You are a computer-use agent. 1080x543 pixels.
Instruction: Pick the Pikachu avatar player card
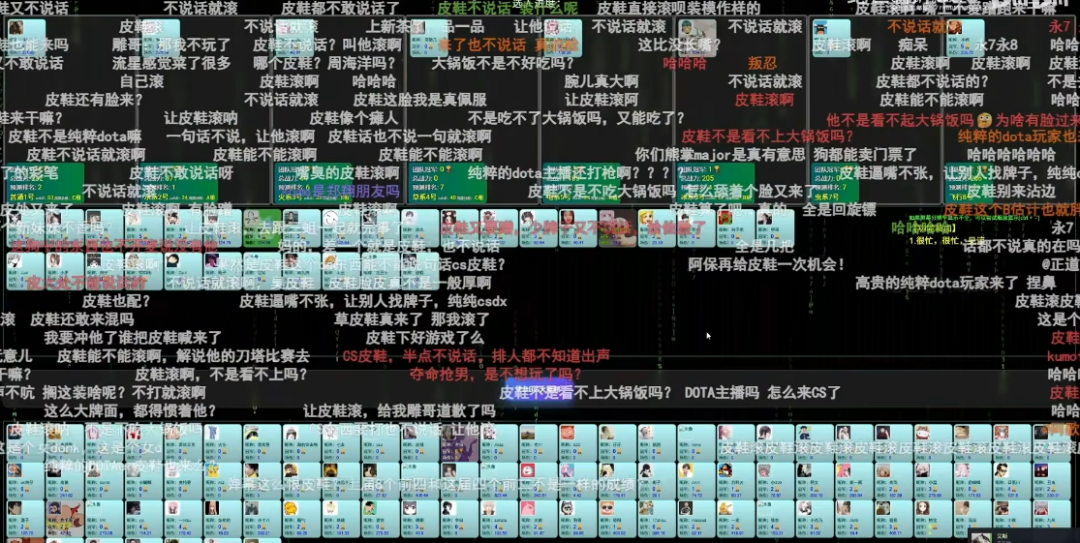[223, 481]
